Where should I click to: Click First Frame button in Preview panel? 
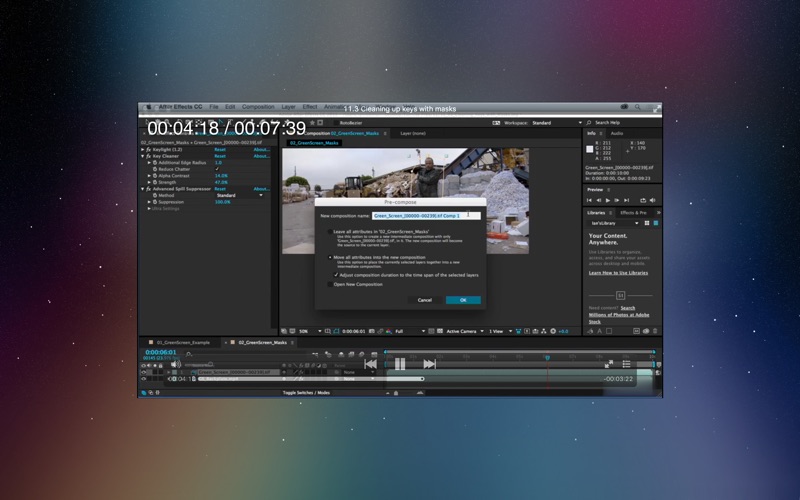pyautogui.click(x=589, y=201)
